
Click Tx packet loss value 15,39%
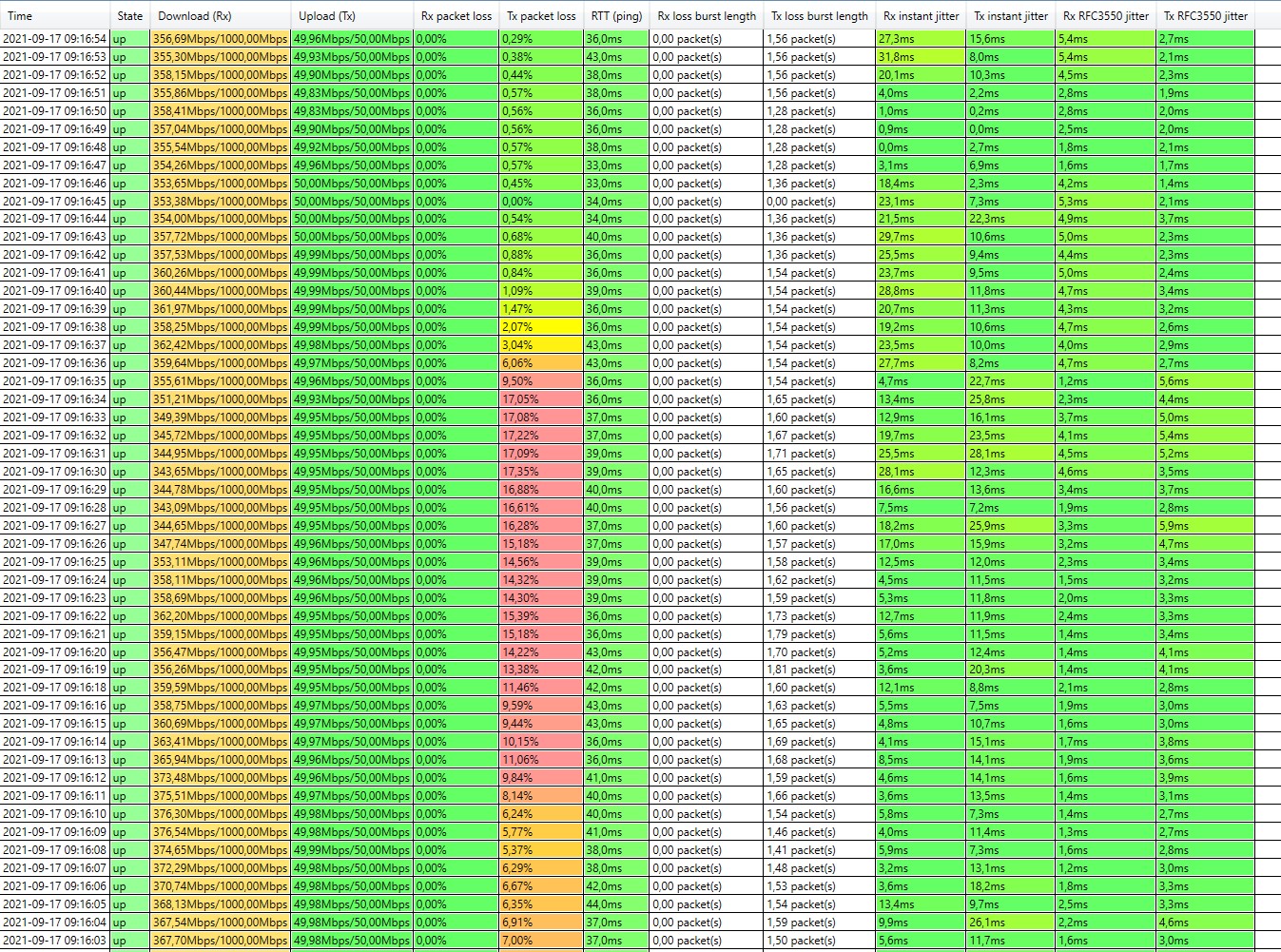(541, 616)
